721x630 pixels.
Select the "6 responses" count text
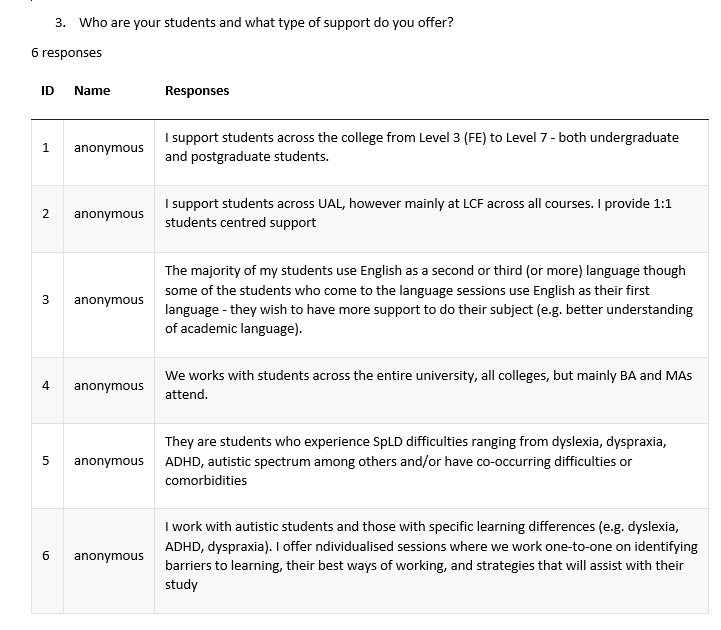(66, 53)
